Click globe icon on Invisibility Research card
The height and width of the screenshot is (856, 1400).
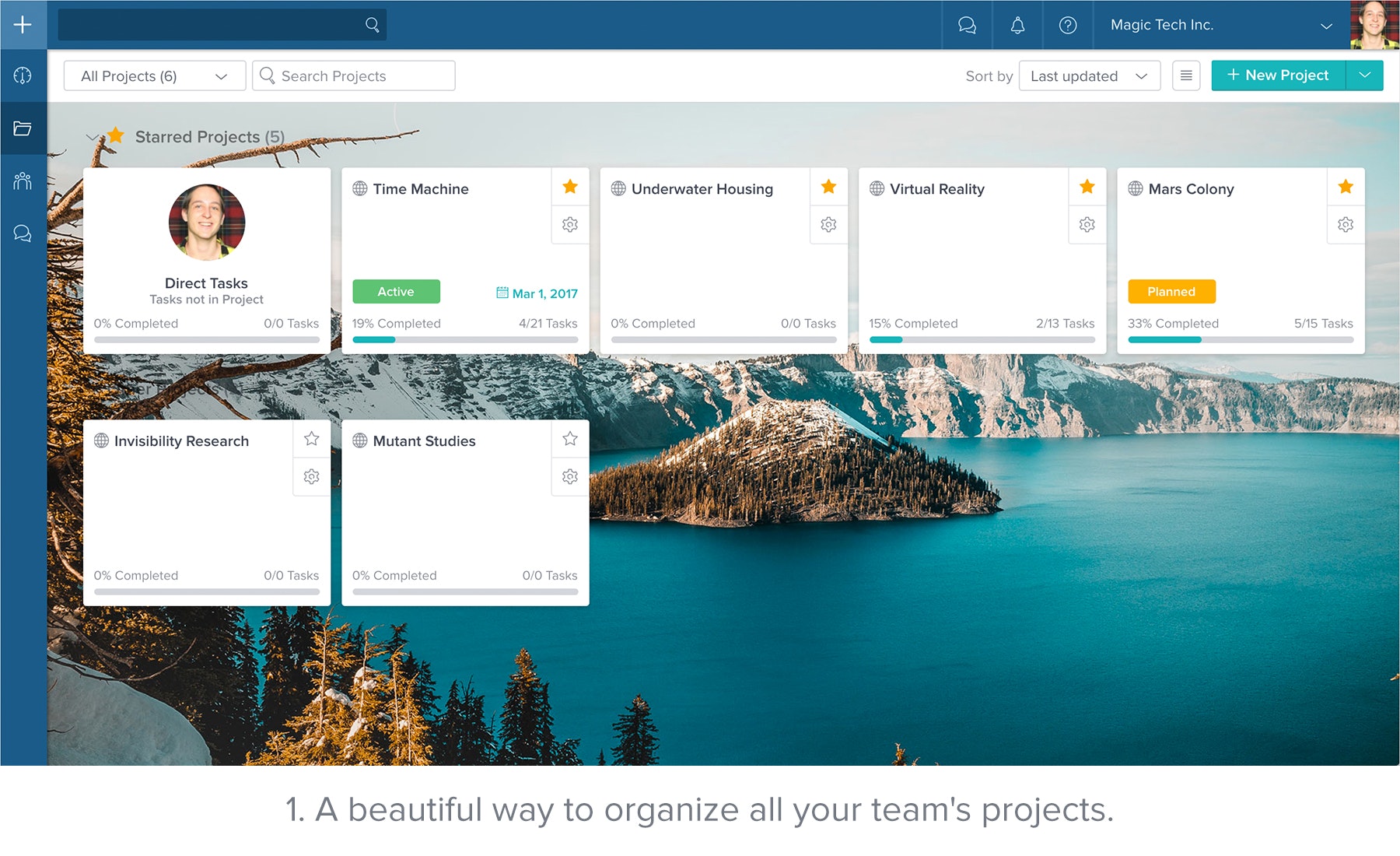click(x=101, y=440)
